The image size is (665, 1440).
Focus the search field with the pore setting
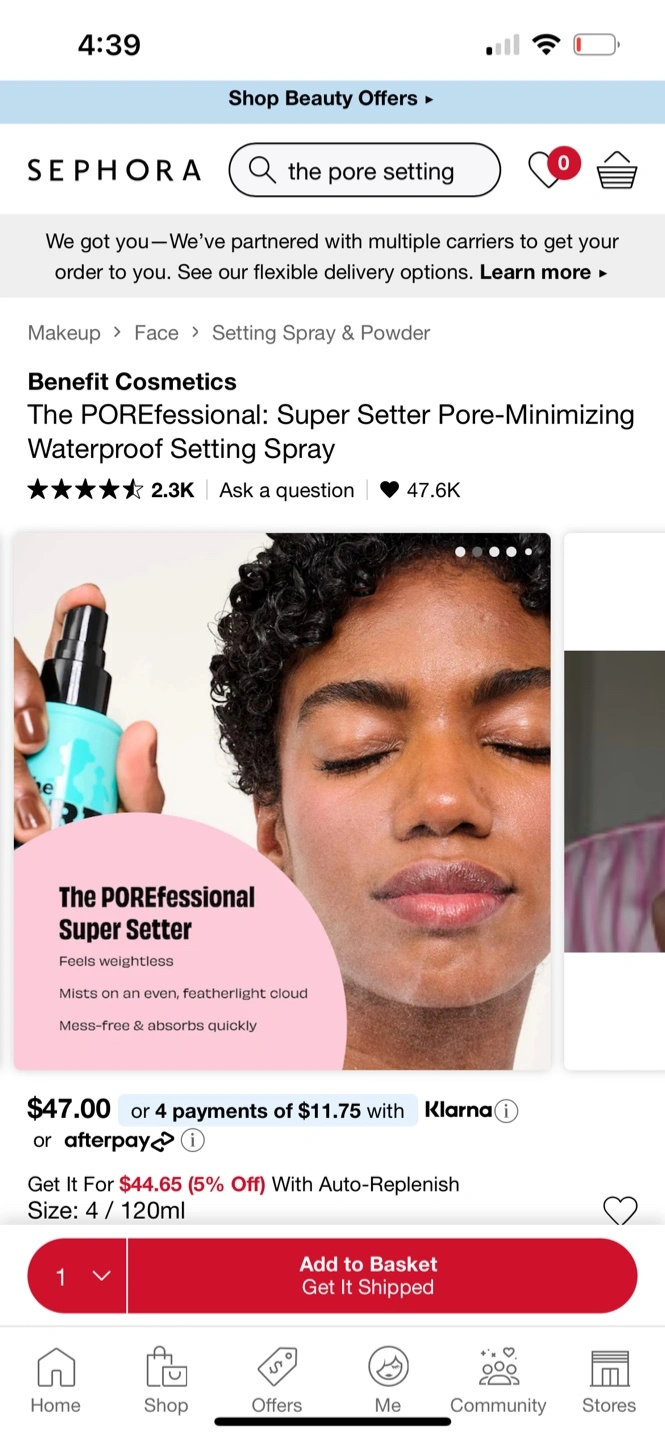point(364,170)
